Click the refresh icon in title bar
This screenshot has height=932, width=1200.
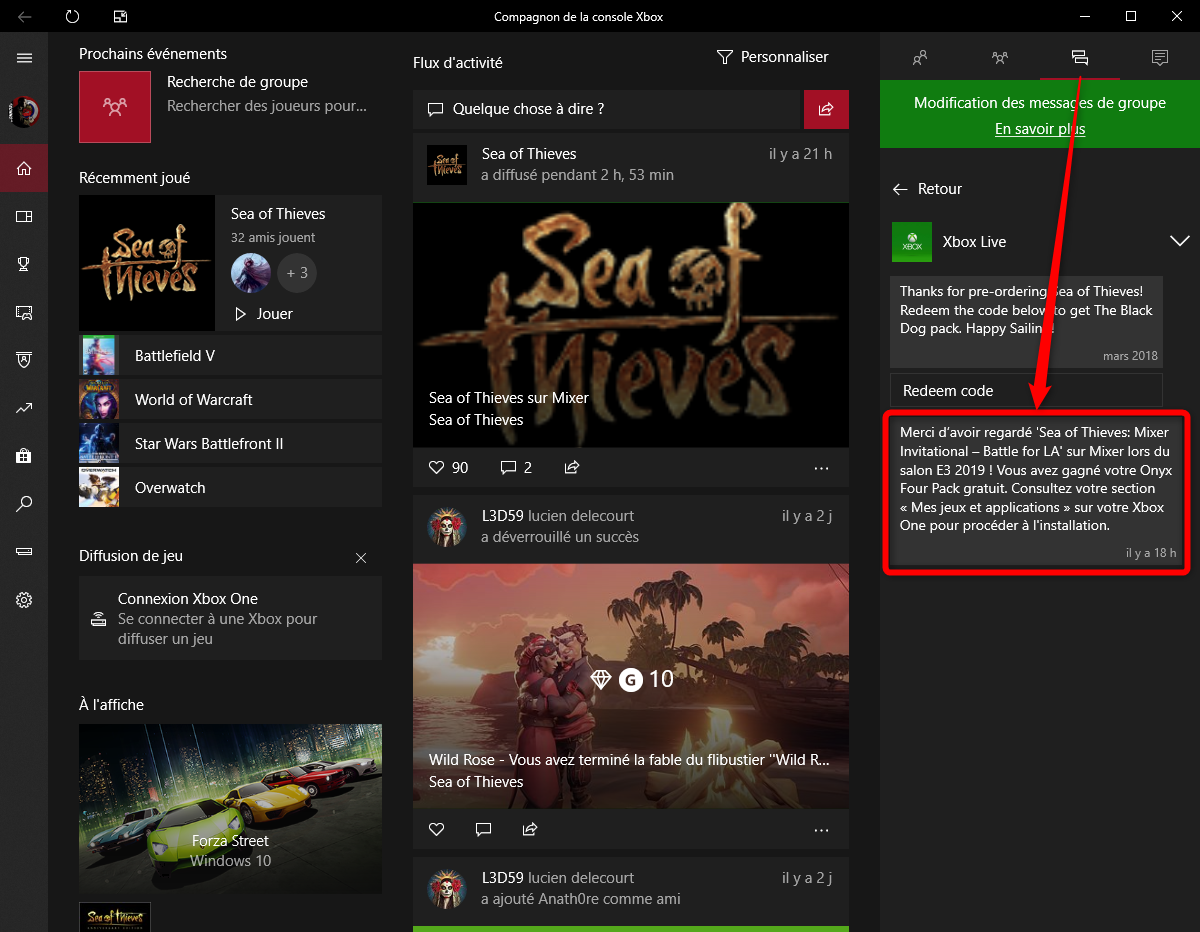pyautogui.click(x=72, y=17)
